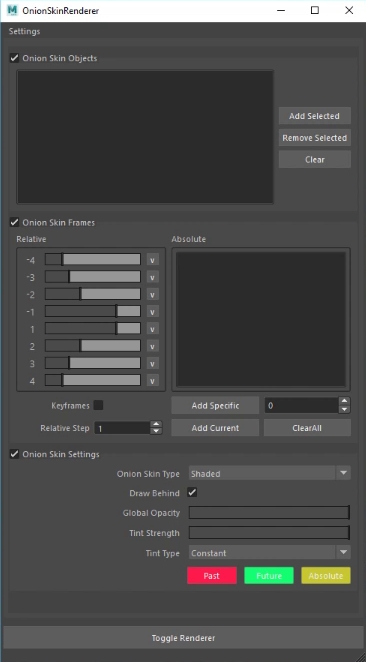The height and width of the screenshot is (662, 366).
Task: Click Clear beside the objects list
Action: pos(314,160)
